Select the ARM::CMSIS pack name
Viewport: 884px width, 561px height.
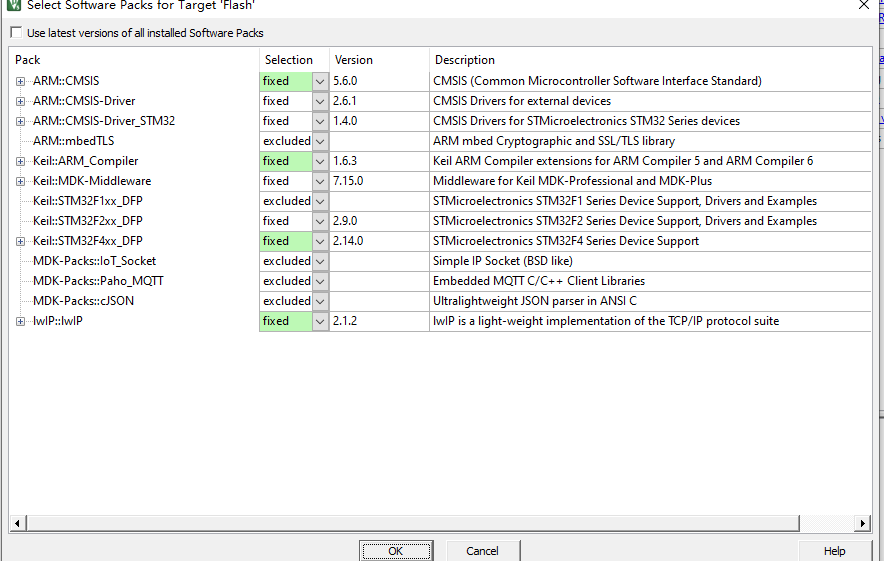[66, 81]
